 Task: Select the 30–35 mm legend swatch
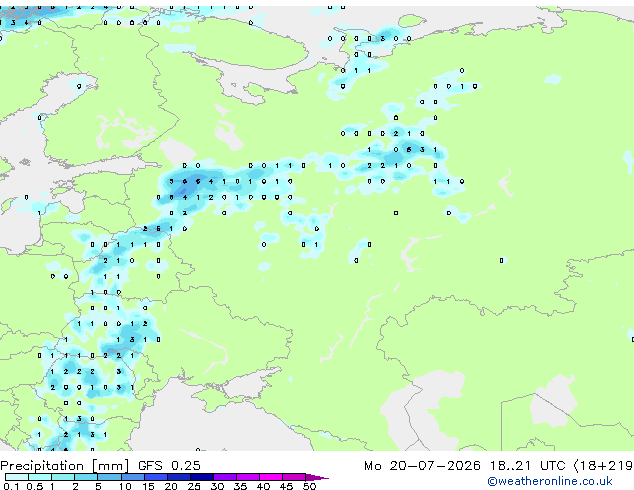click(225, 477)
